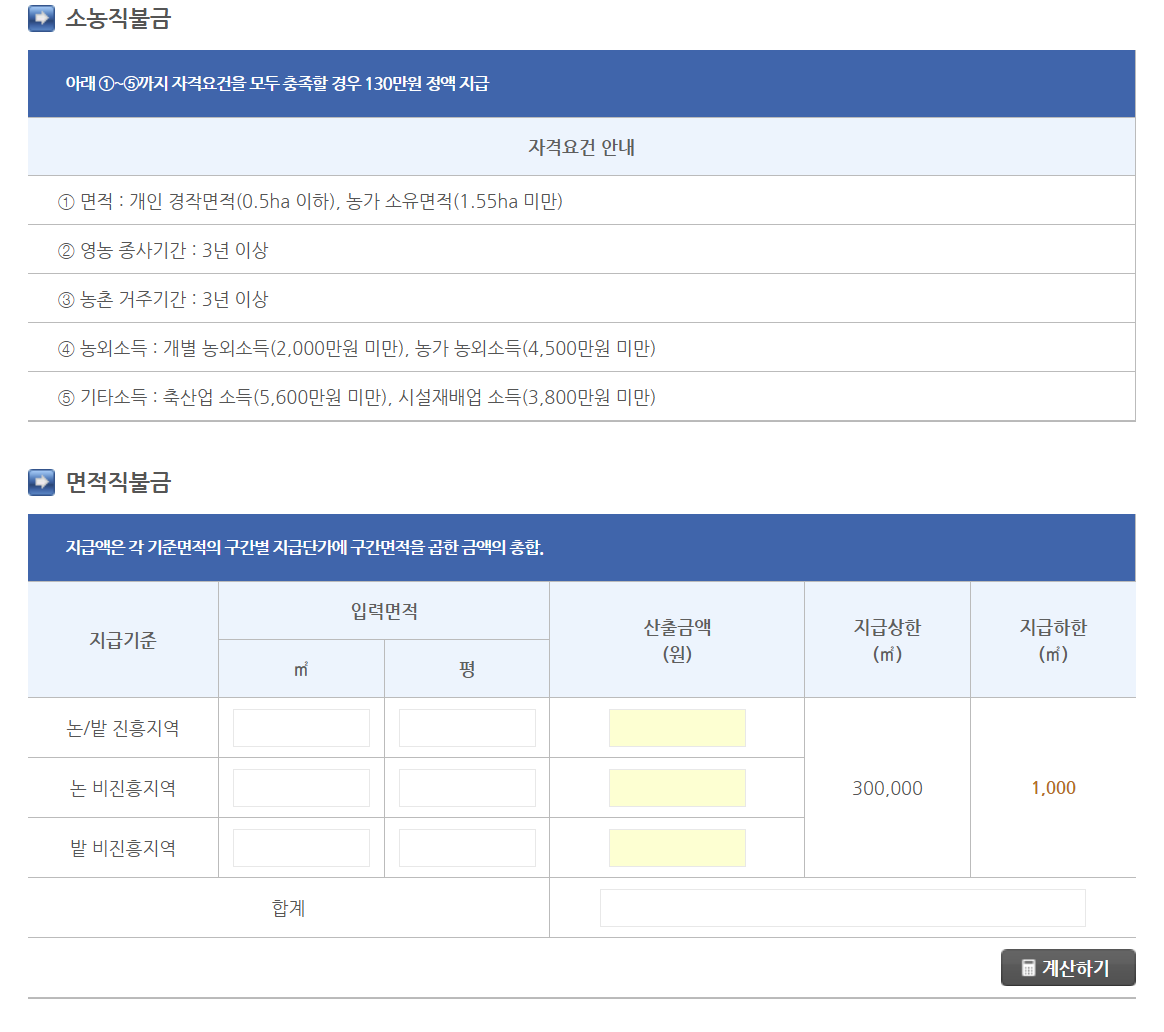Screen dimensions: 1164x1032
Task: Click the yellow 산출금액 field for 논/밭 진흥지역
Action: 677,727
